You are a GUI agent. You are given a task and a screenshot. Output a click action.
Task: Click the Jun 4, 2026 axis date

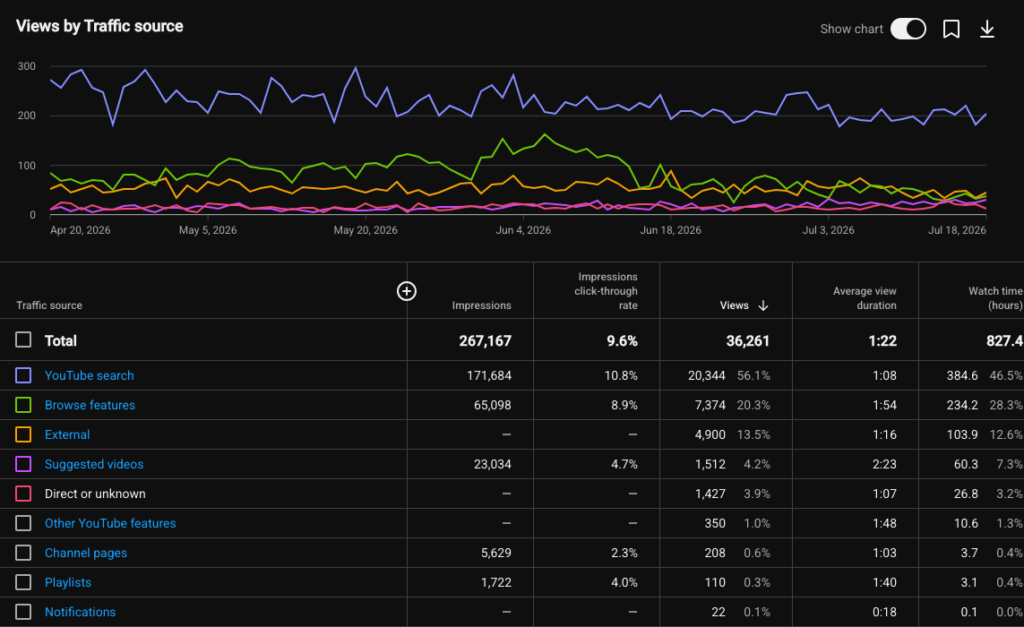point(523,230)
